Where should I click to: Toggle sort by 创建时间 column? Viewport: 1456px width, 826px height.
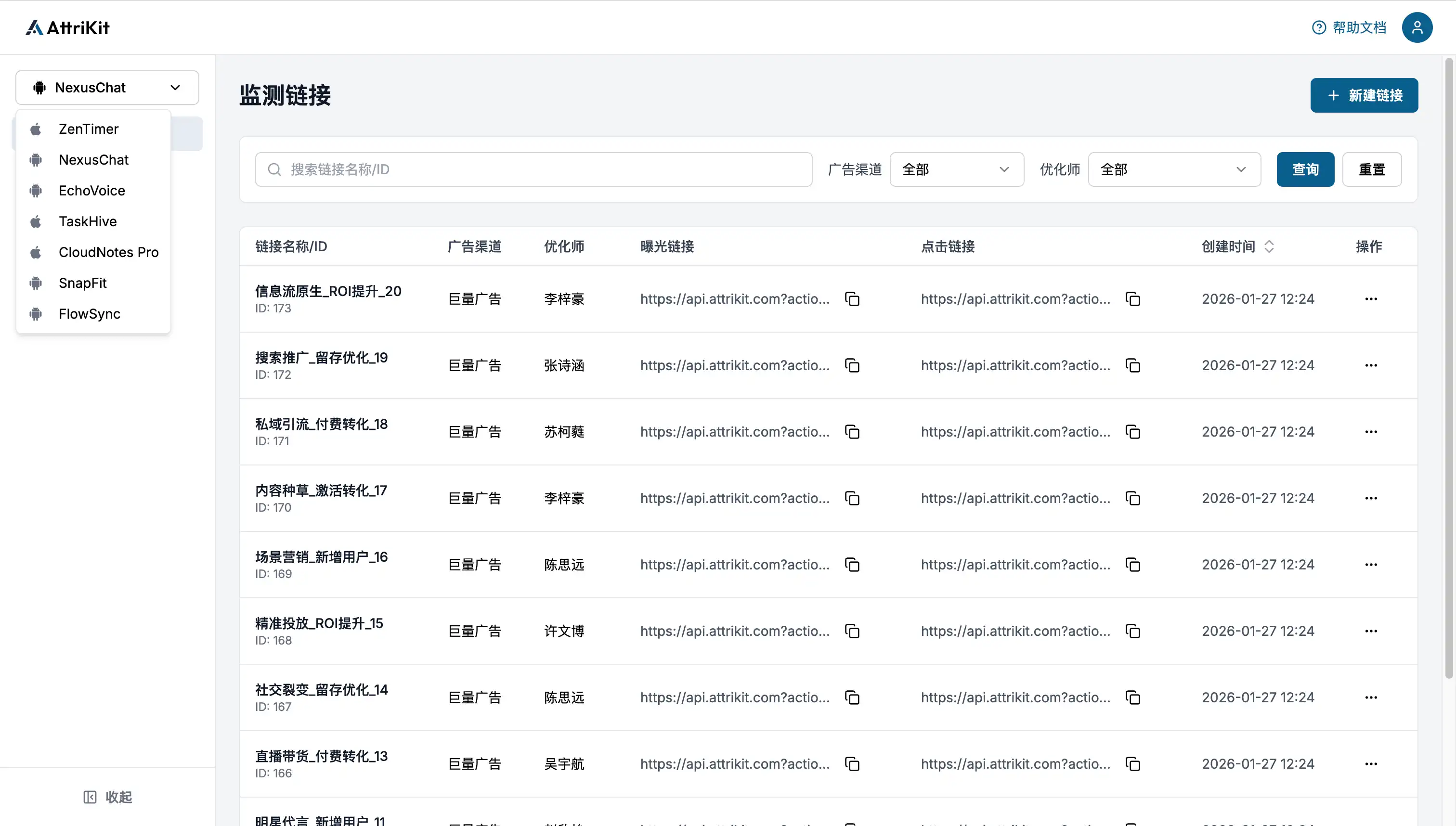(x=1269, y=246)
